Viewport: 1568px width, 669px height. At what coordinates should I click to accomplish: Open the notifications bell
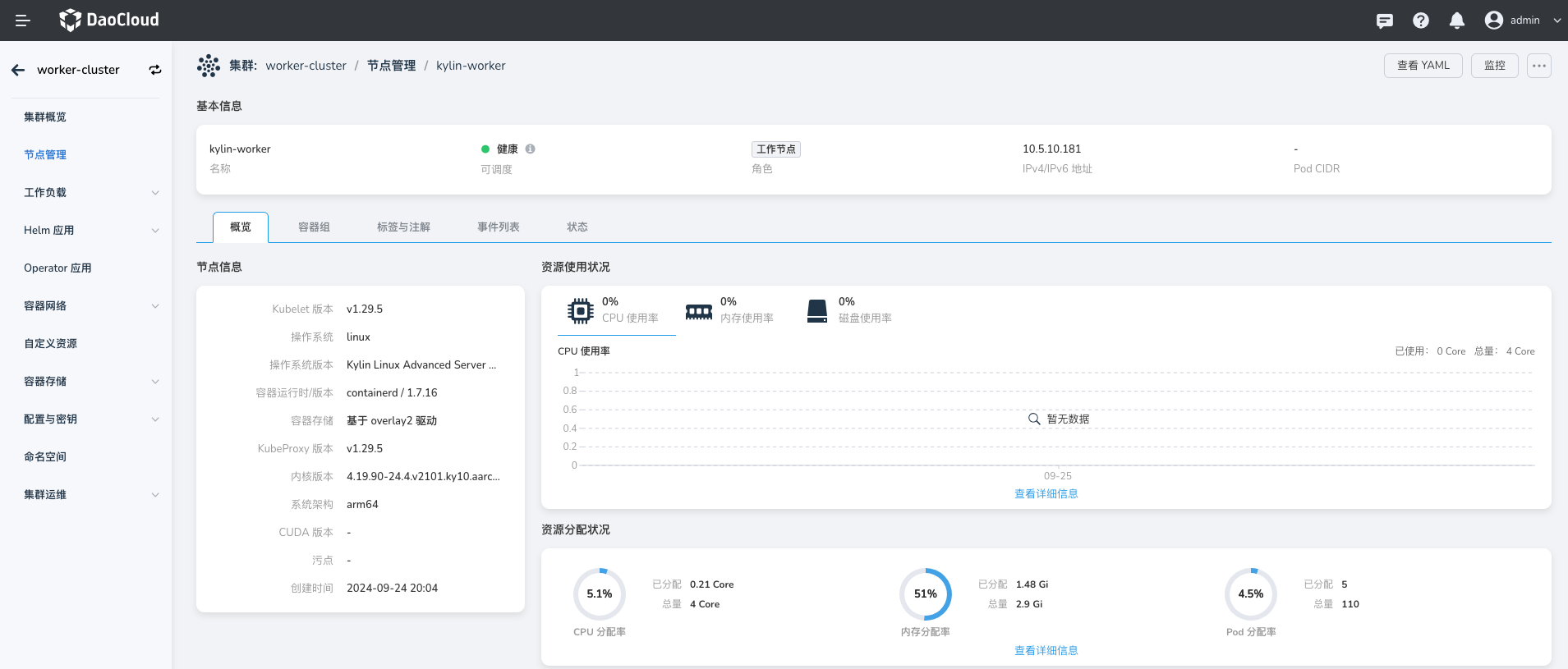click(x=1457, y=21)
